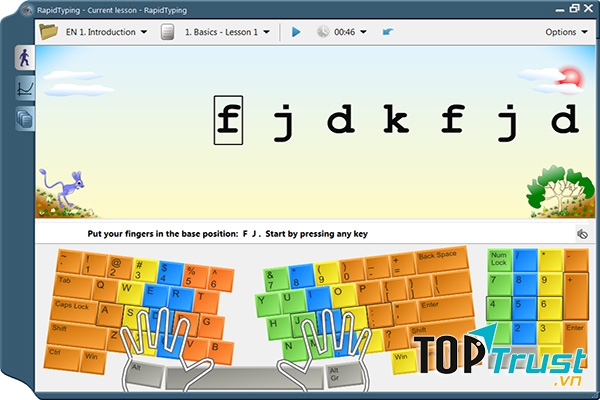
Task: Open the course folder icon
Action: [x=49, y=32]
